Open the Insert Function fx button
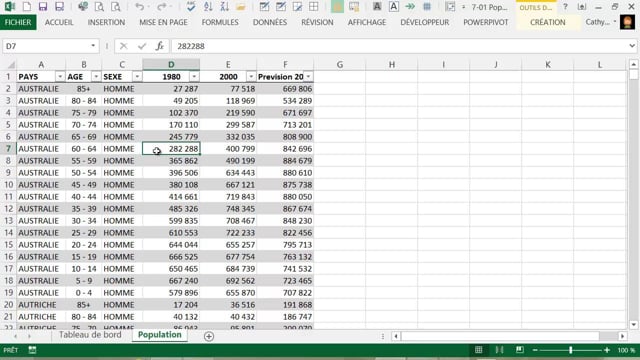 (x=160, y=46)
